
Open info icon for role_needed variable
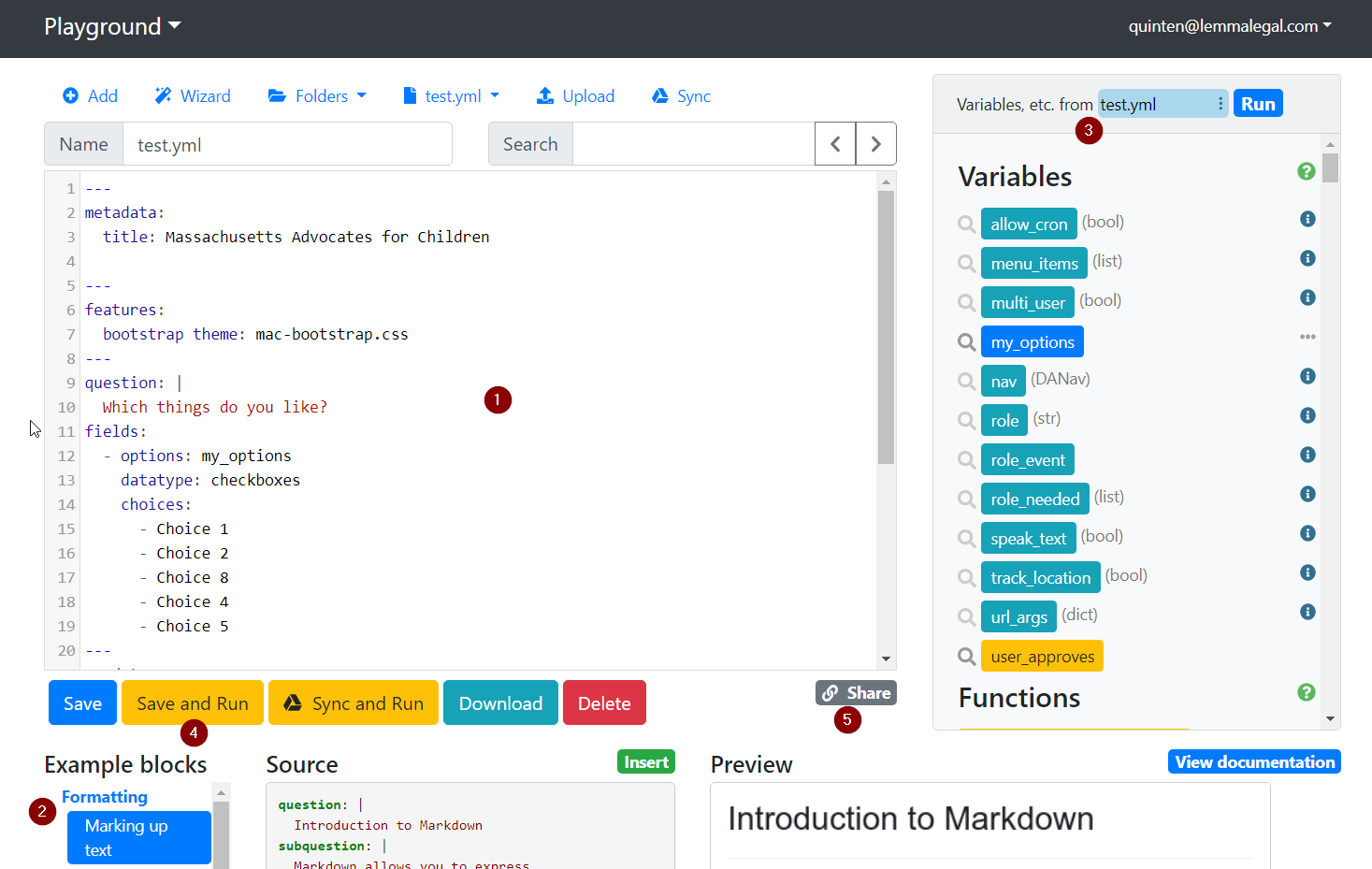1307,494
